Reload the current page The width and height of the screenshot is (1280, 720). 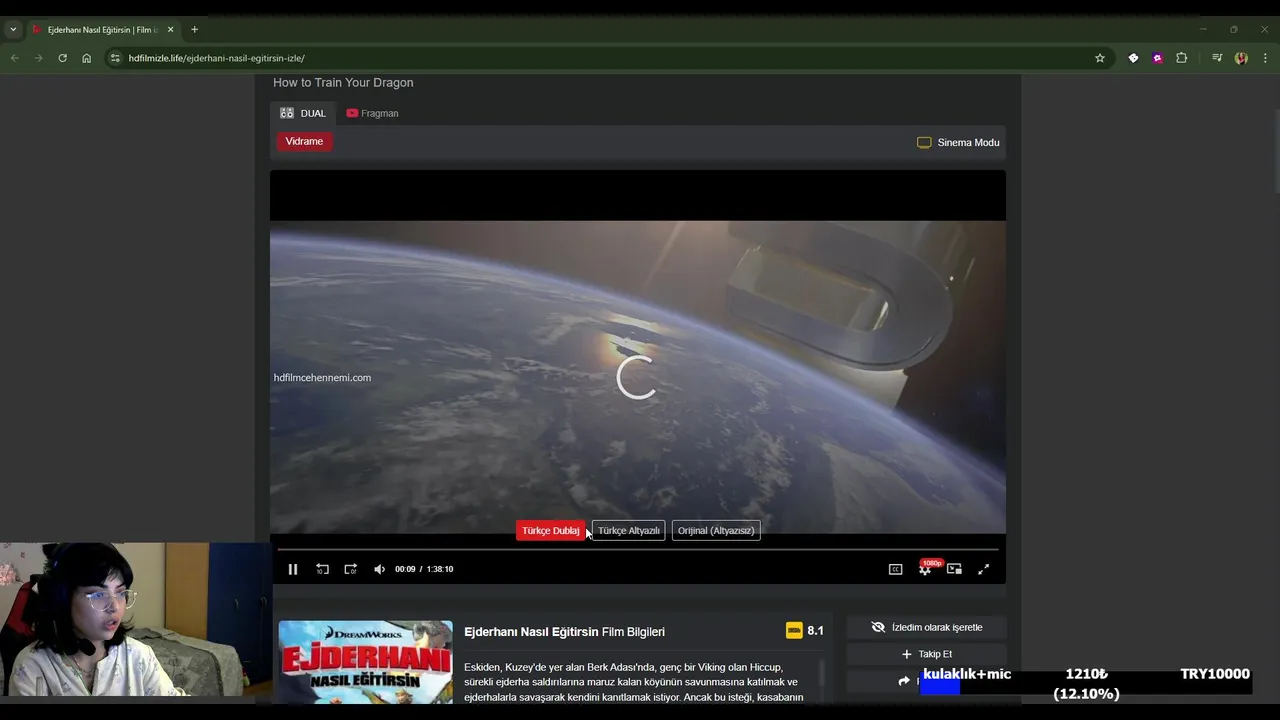[62, 58]
